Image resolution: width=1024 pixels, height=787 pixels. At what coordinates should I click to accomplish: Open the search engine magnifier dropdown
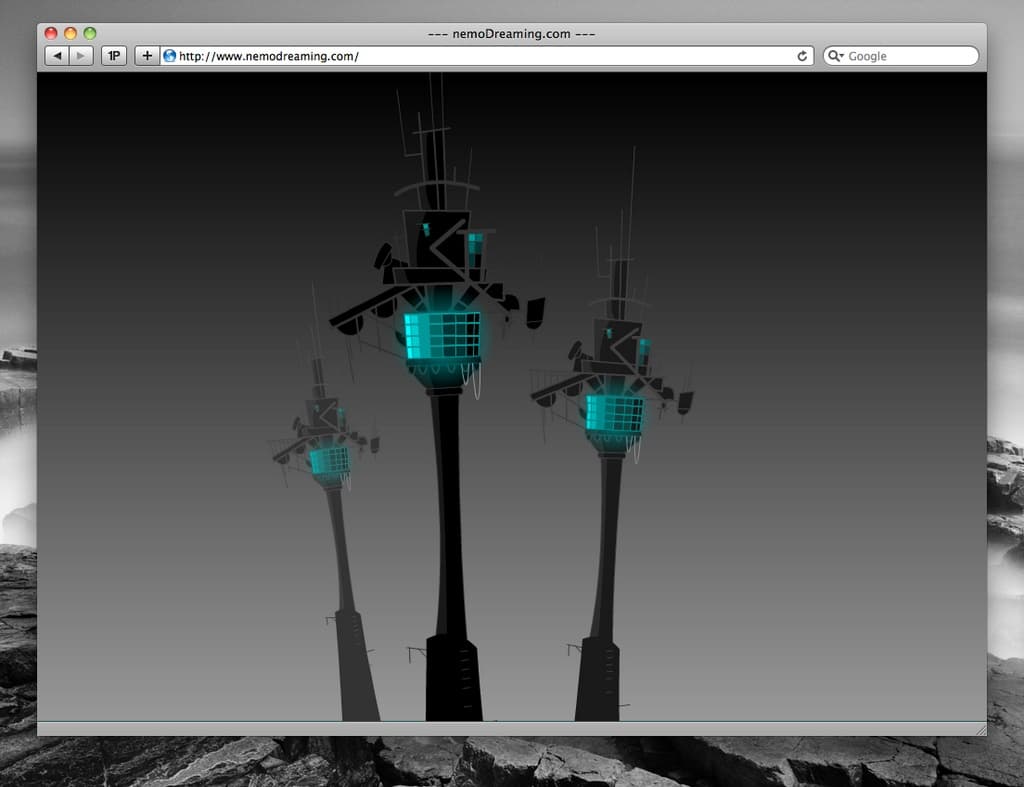[x=836, y=56]
